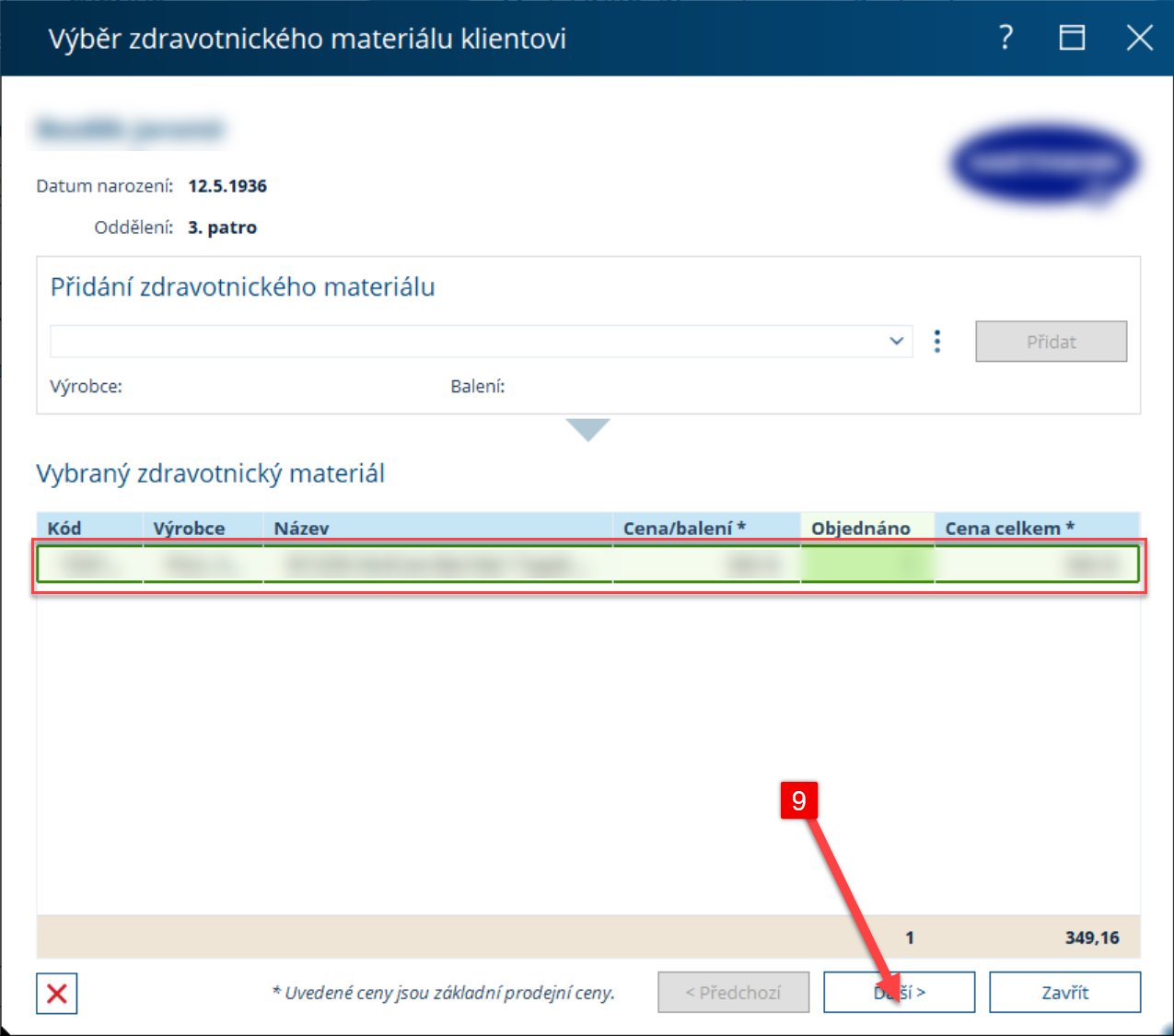Sort by Kód column header
The height and width of the screenshot is (1036, 1174).
click(89, 528)
